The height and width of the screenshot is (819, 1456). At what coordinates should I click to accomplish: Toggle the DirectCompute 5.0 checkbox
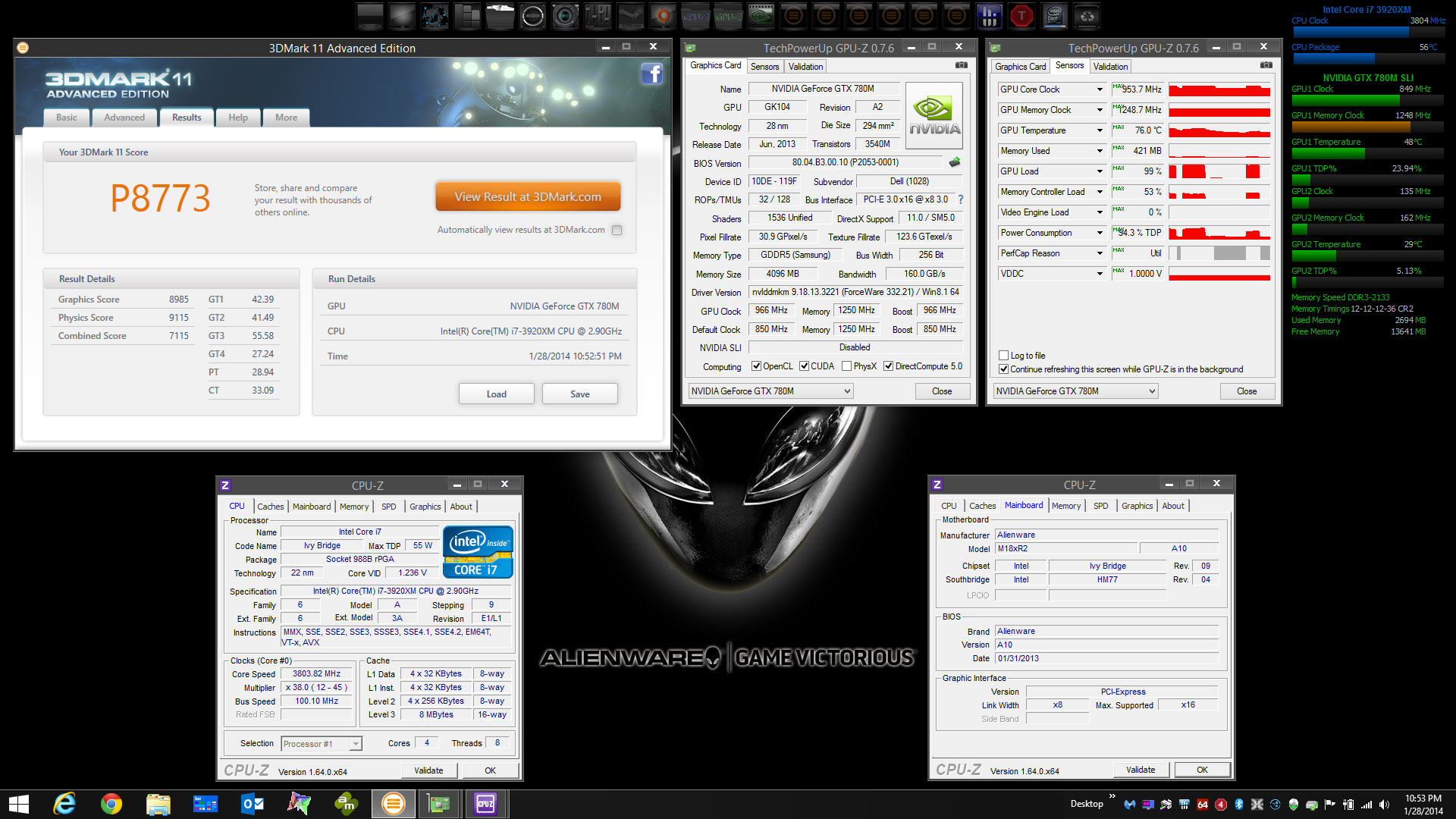888,366
